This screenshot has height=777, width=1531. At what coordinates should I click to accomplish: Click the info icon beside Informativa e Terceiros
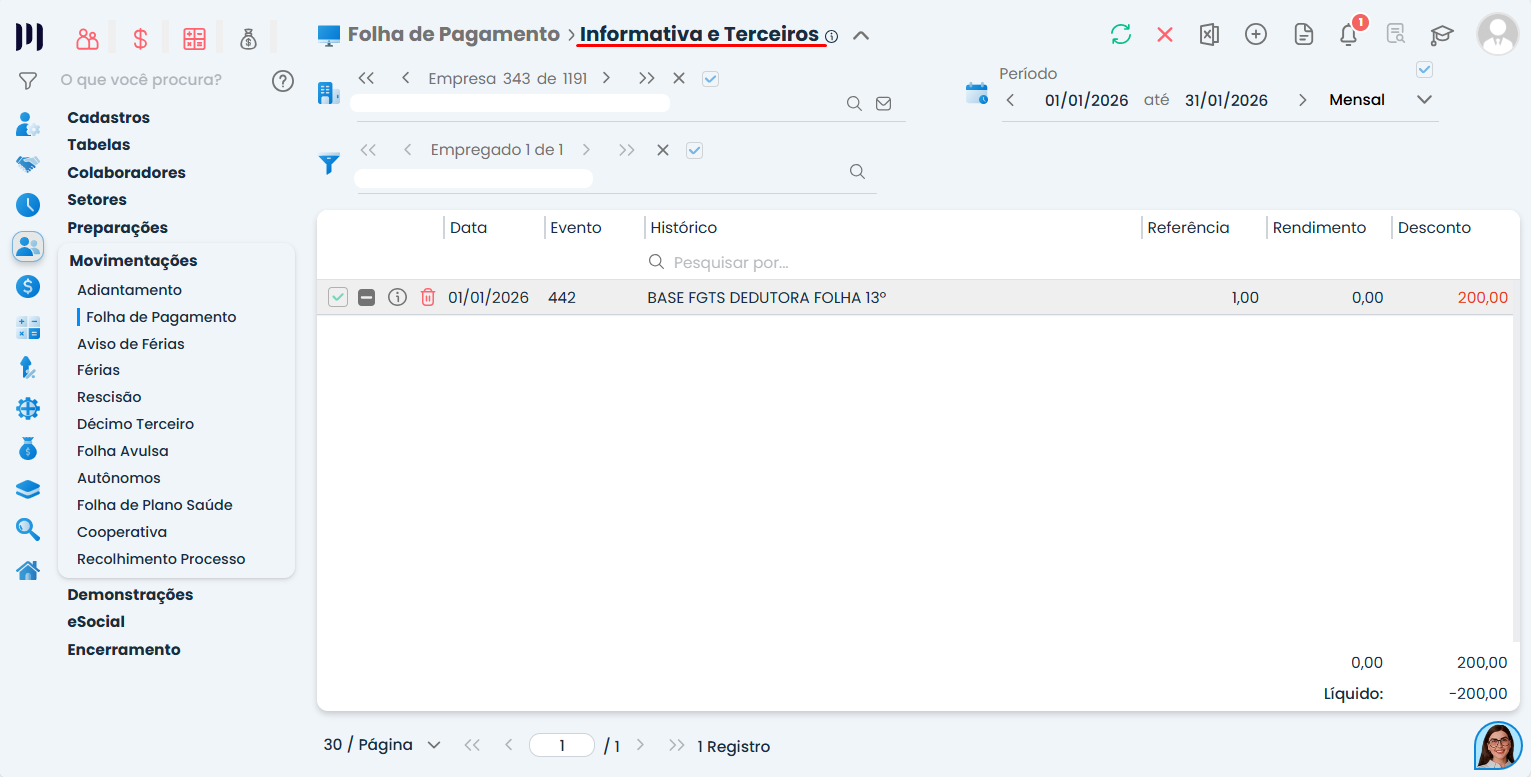coord(831,36)
